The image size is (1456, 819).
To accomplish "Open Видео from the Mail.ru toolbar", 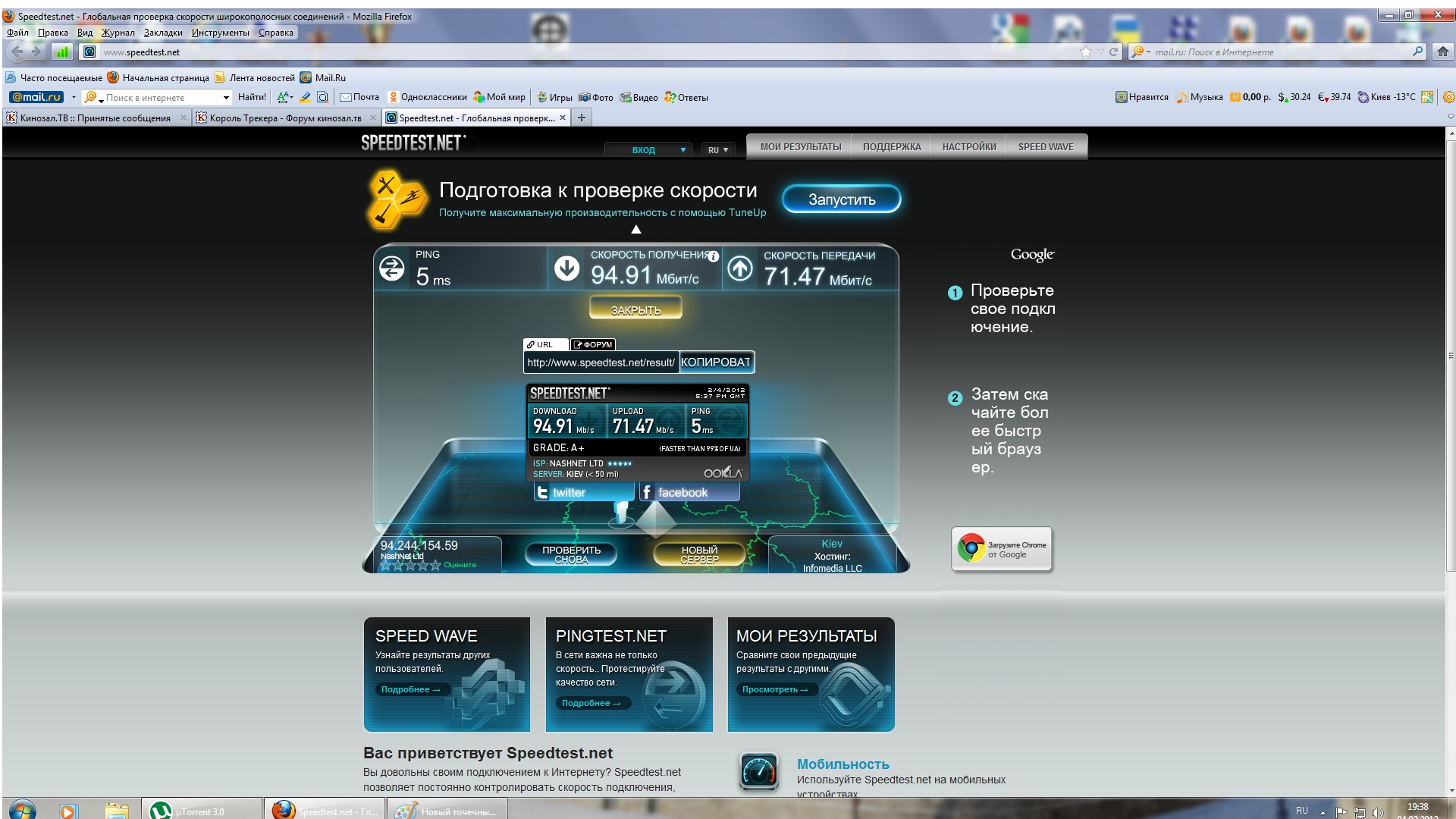I will [x=639, y=97].
